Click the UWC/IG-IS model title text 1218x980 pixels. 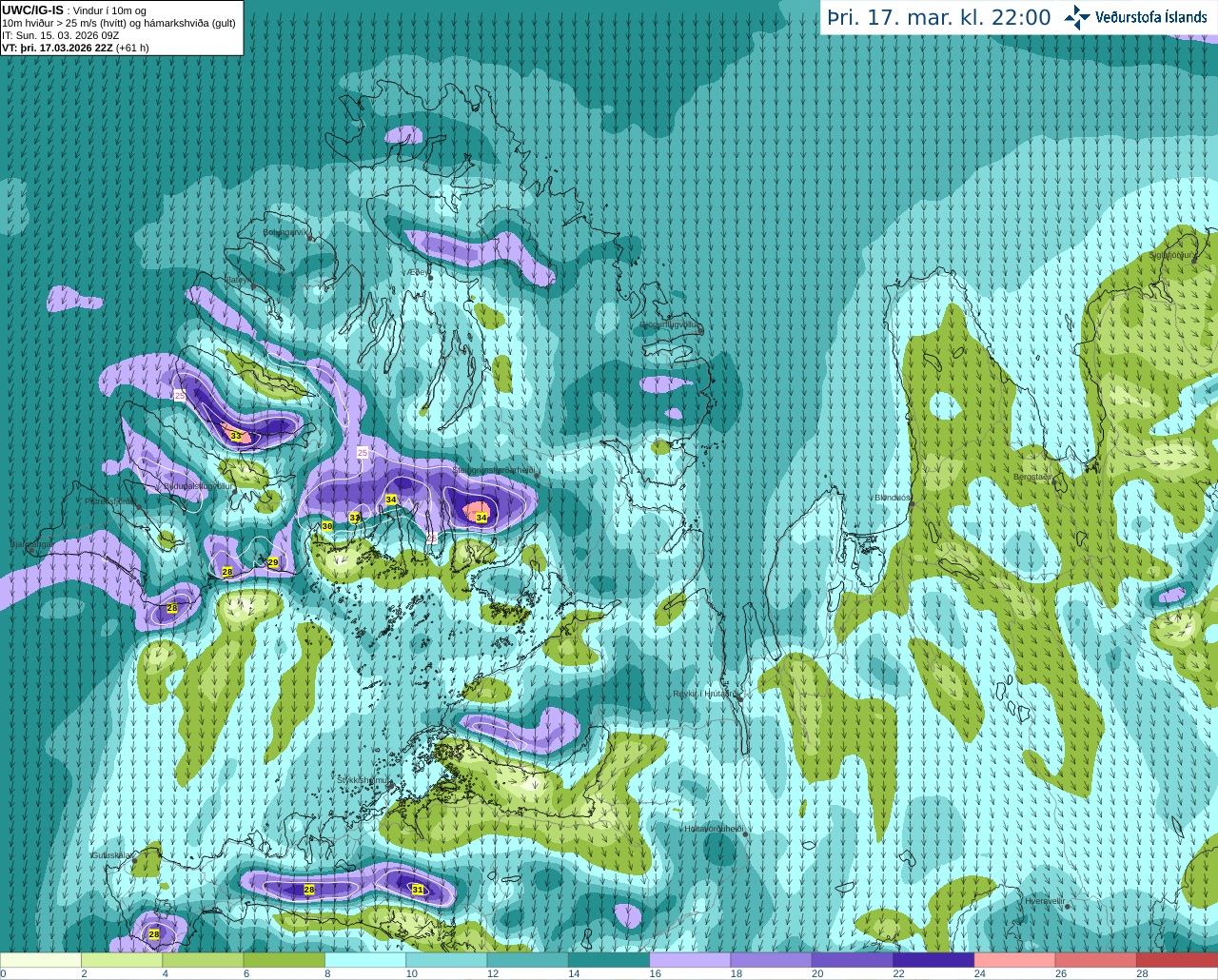pos(32,10)
